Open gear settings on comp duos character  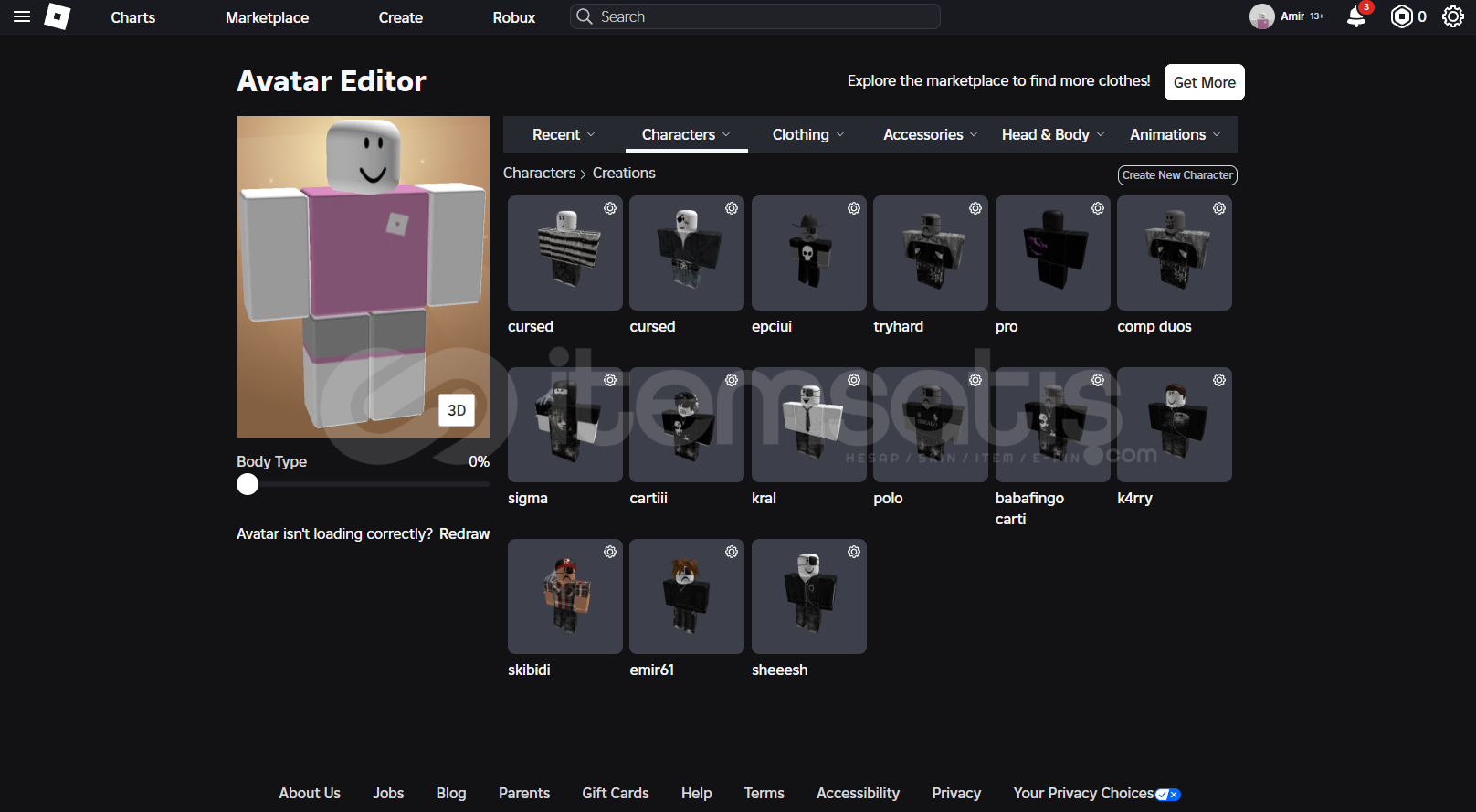(1219, 208)
